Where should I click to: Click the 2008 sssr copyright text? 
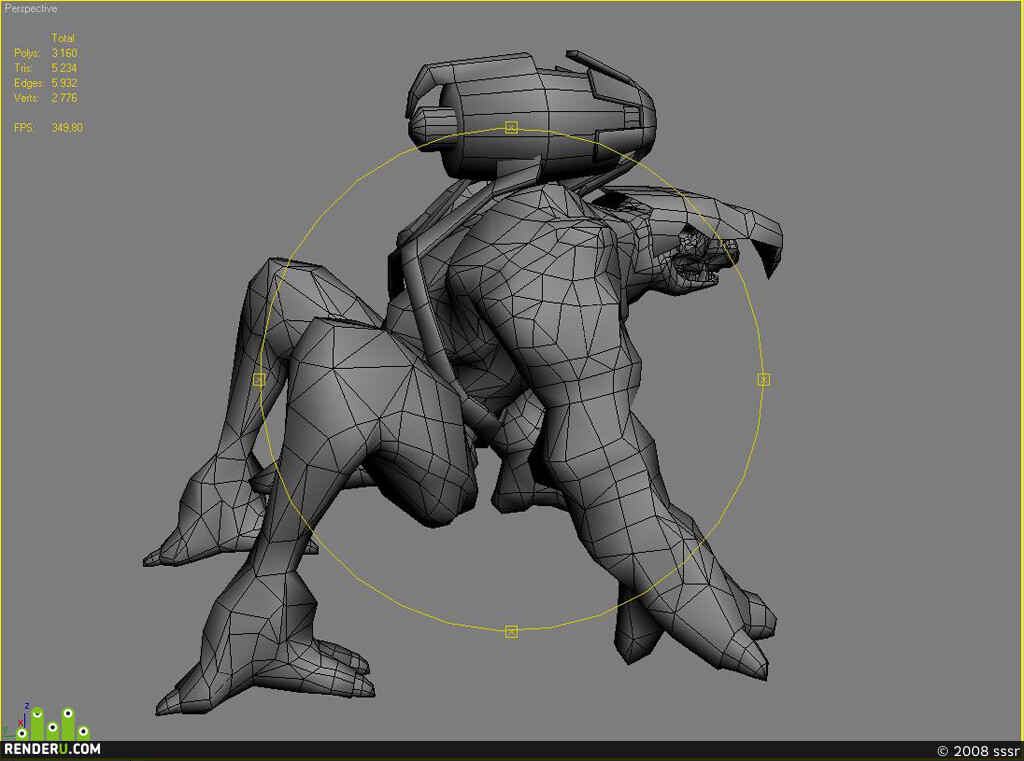tap(978, 751)
